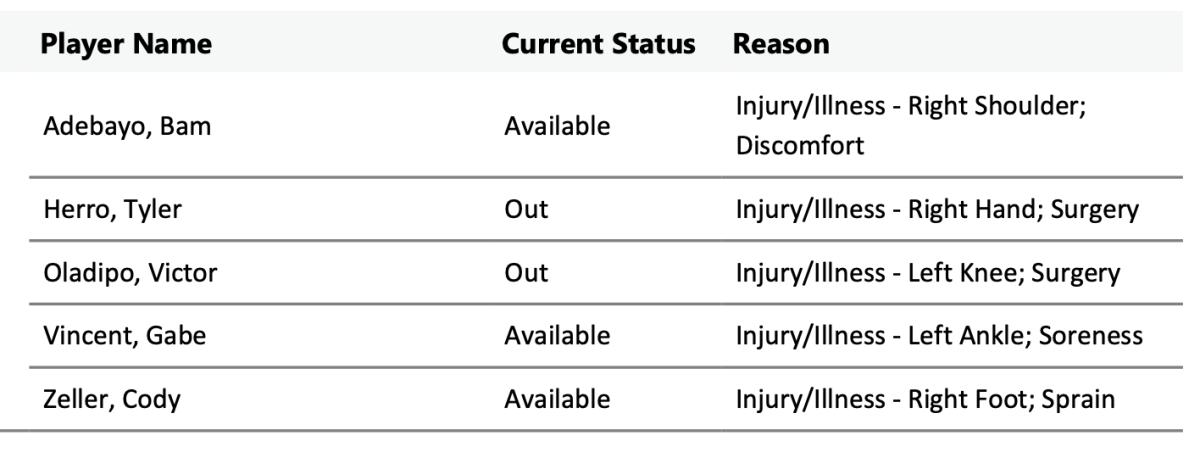Click Gabe Vincent's Available status

click(557, 337)
